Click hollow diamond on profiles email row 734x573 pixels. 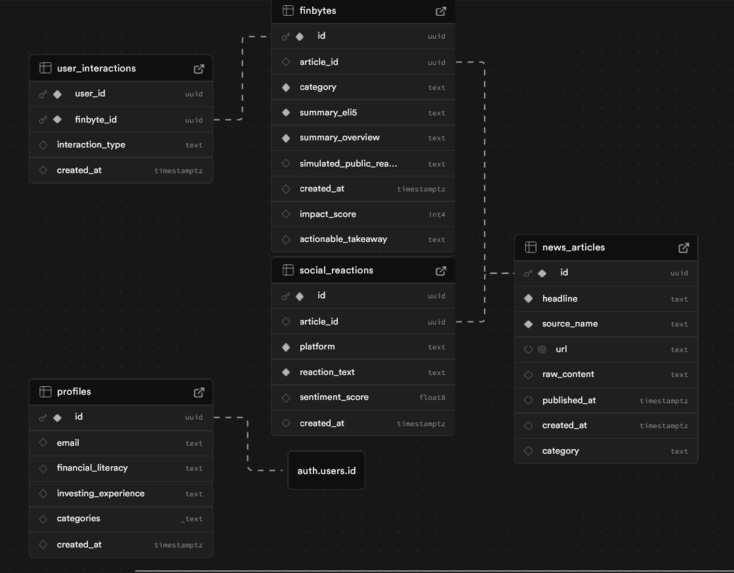point(43,443)
